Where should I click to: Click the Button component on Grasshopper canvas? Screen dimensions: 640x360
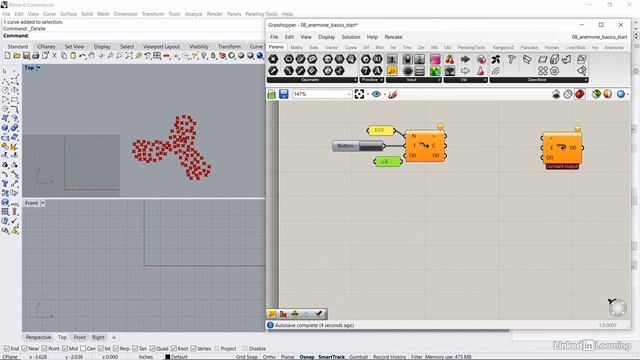point(358,146)
